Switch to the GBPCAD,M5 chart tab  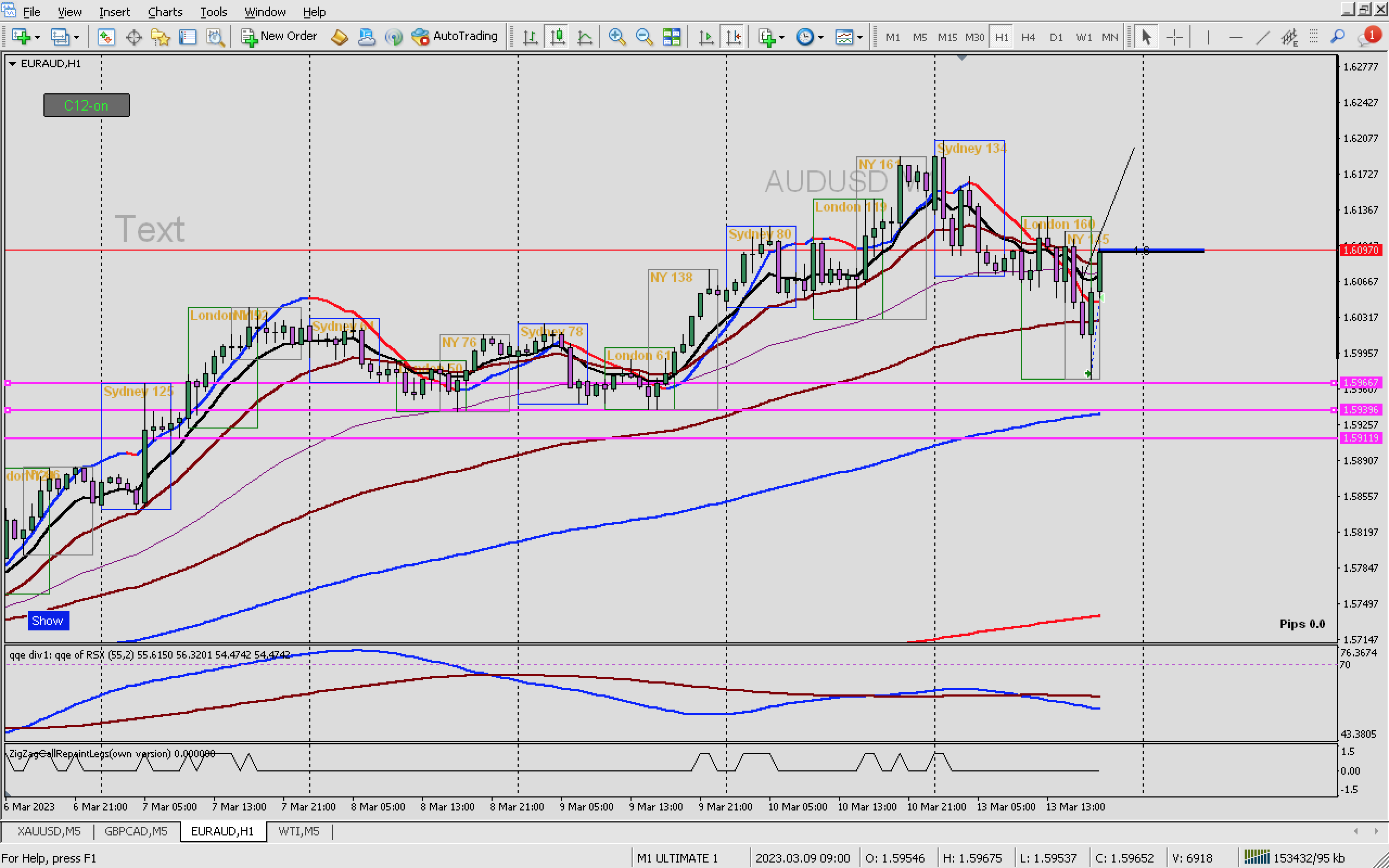point(136,831)
